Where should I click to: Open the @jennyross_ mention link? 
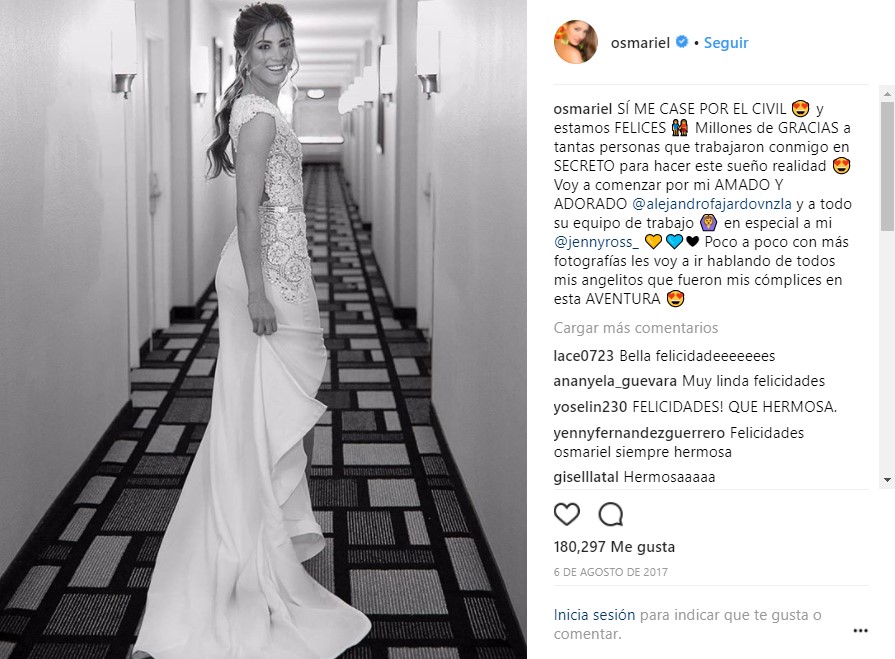(x=596, y=242)
